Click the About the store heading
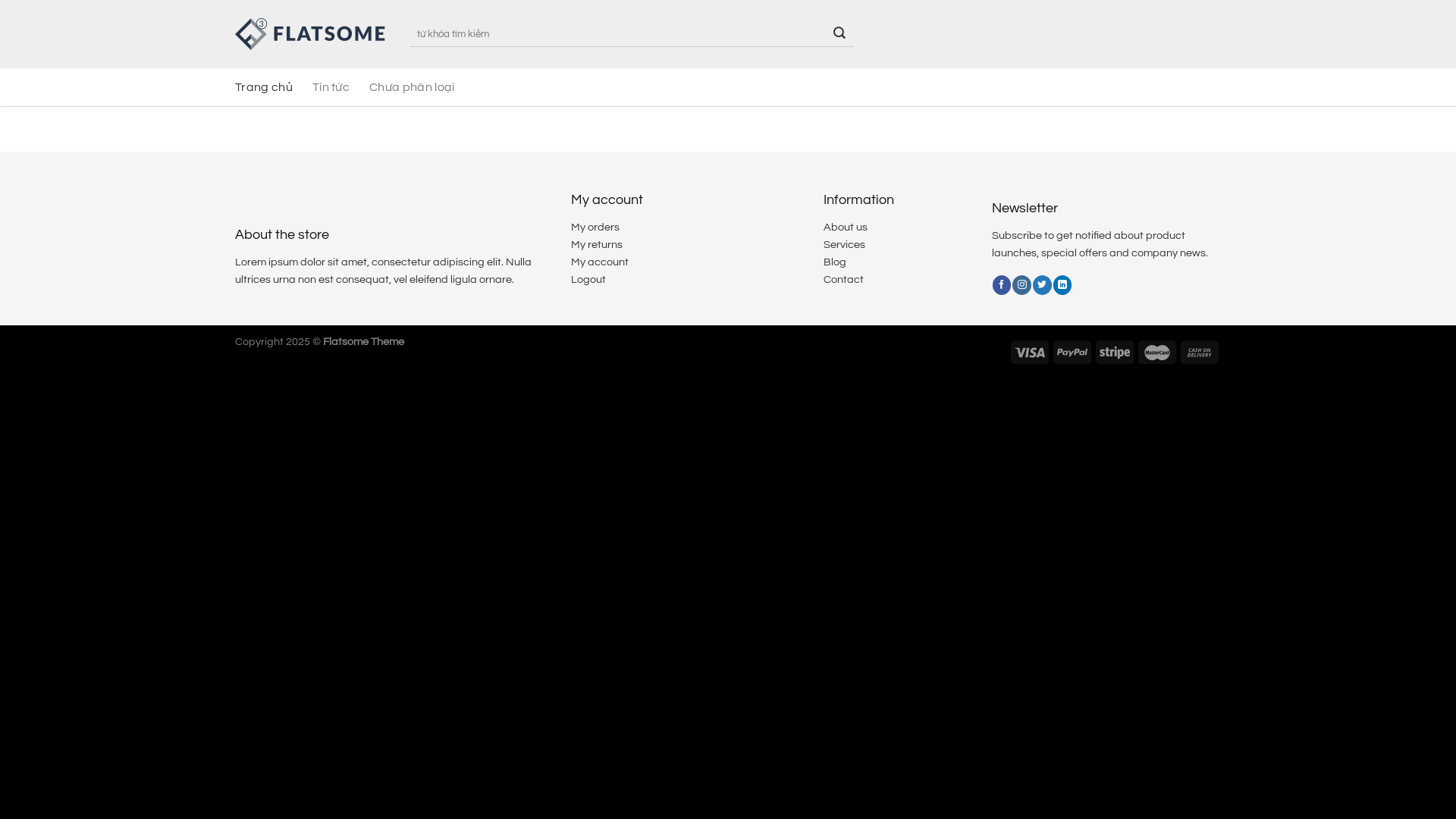1456x819 pixels. tap(282, 235)
